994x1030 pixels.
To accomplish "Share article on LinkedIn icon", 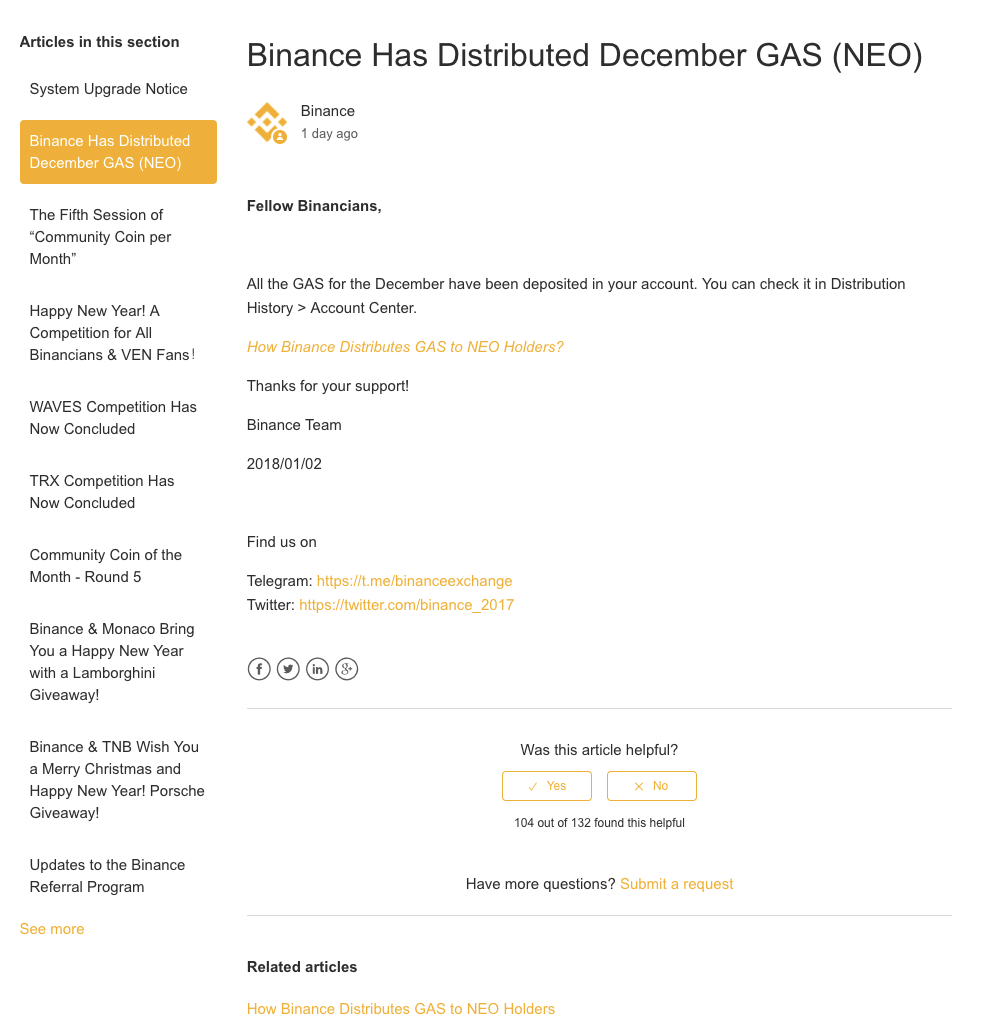I will coord(317,669).
